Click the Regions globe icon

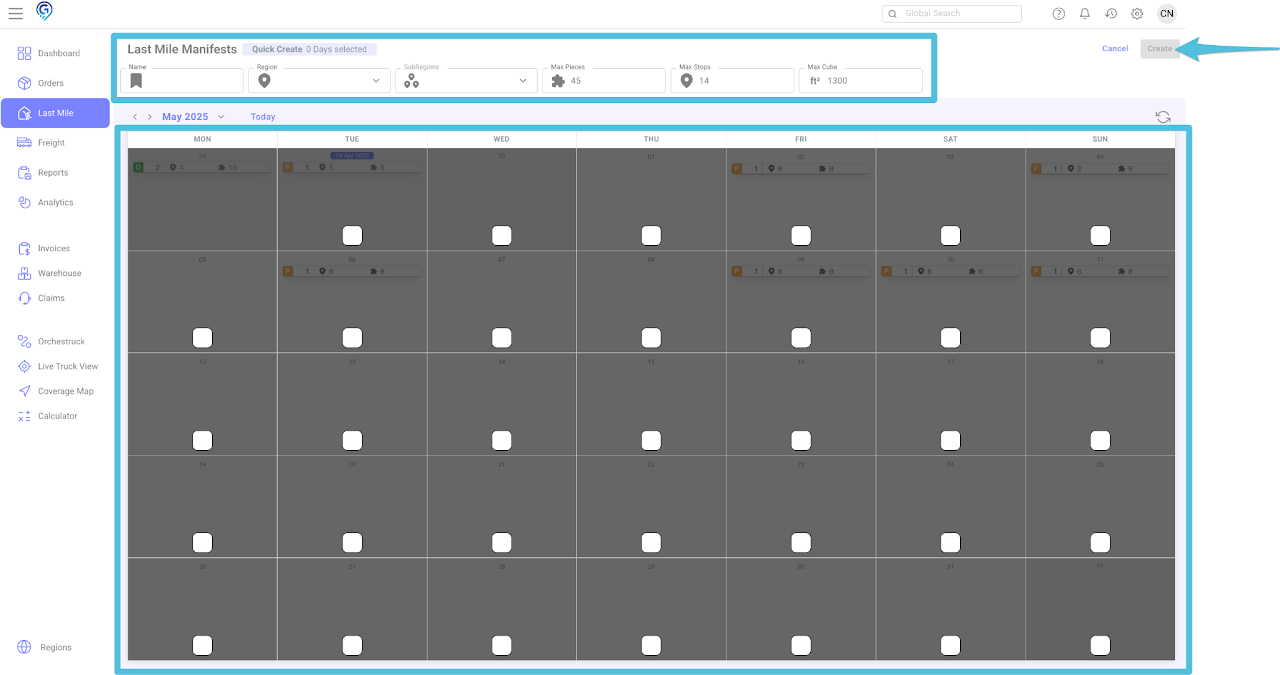25,647
